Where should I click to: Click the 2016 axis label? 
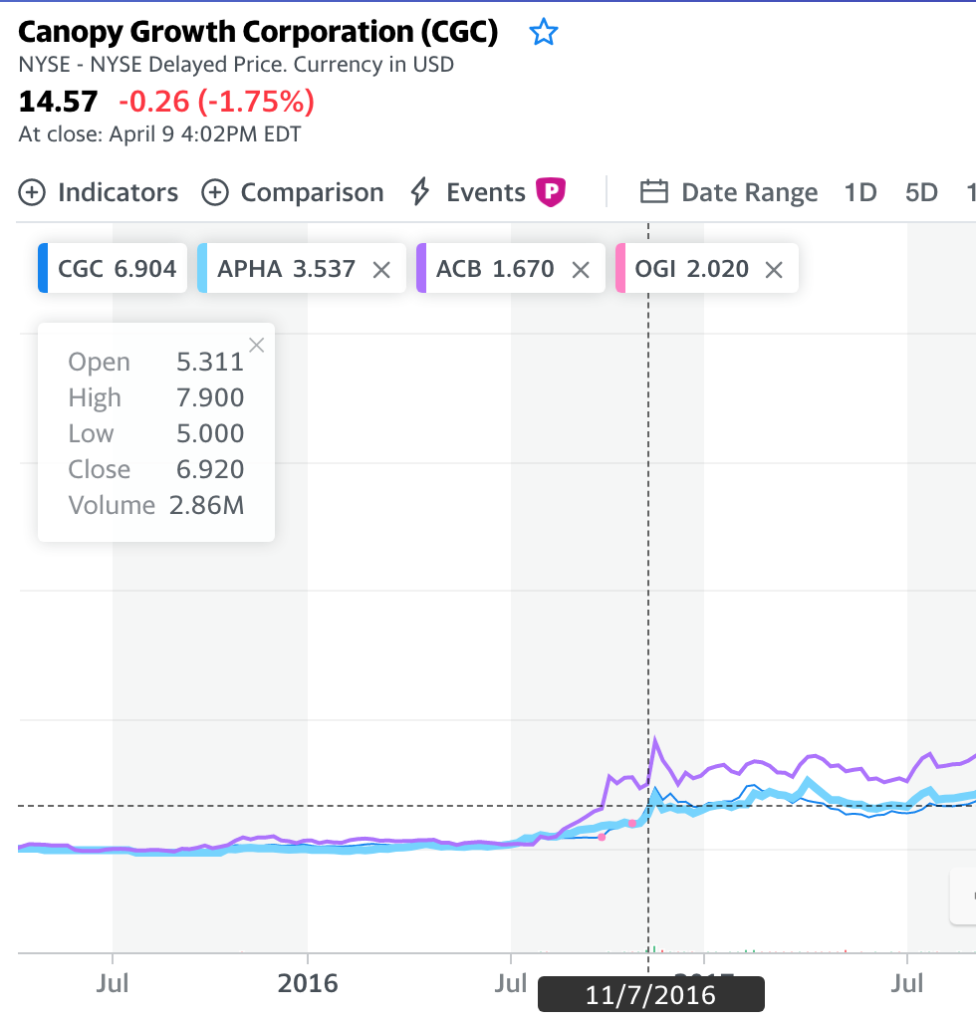click(x=308, y=984)
